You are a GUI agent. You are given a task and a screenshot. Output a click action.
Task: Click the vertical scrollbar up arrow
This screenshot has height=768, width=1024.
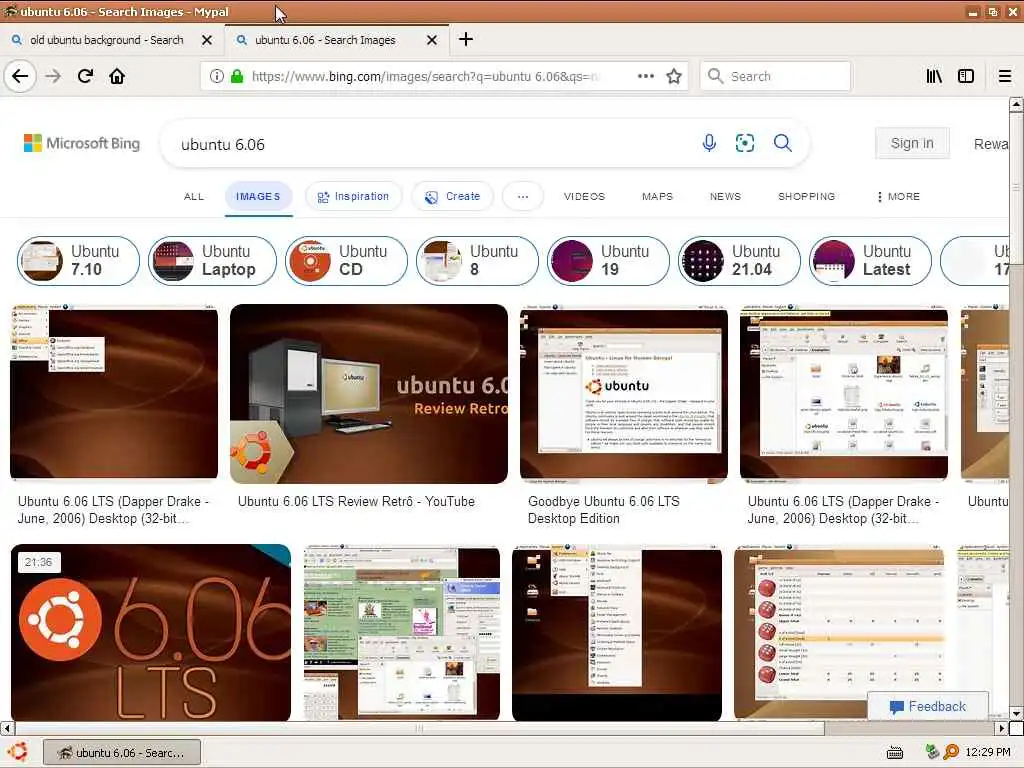pos(1016,104)
